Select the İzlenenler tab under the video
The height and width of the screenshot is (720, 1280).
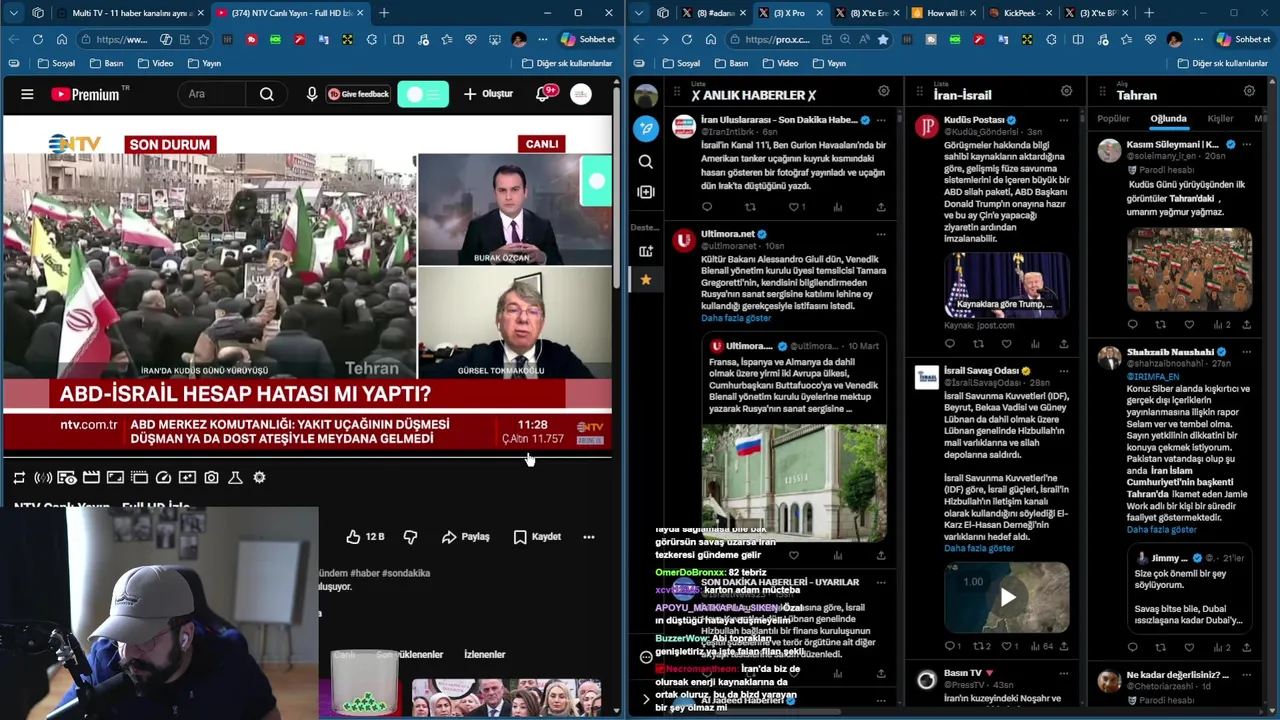(x=485, y=655)
